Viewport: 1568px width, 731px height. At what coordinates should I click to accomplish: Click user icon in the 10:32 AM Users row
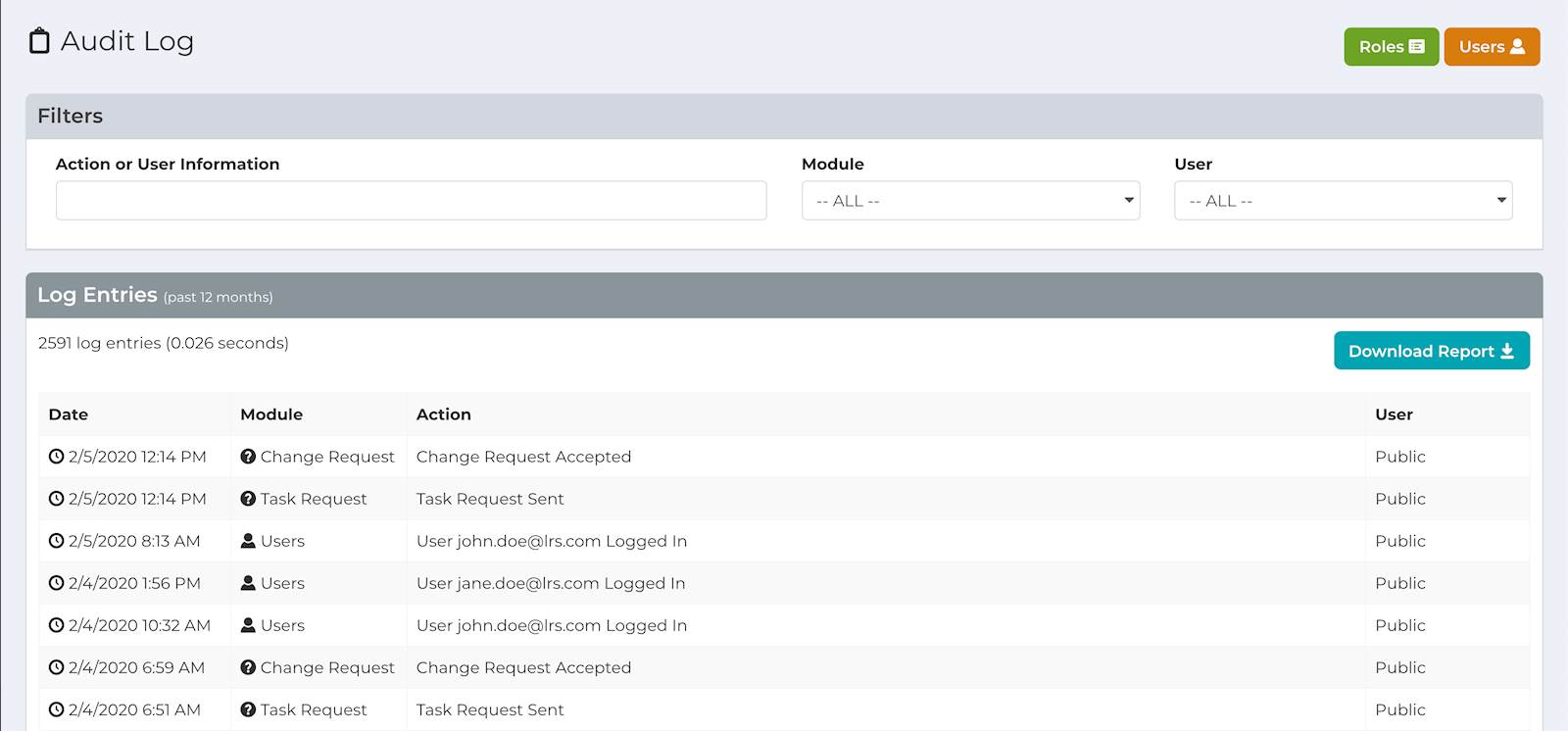(248, 625)
